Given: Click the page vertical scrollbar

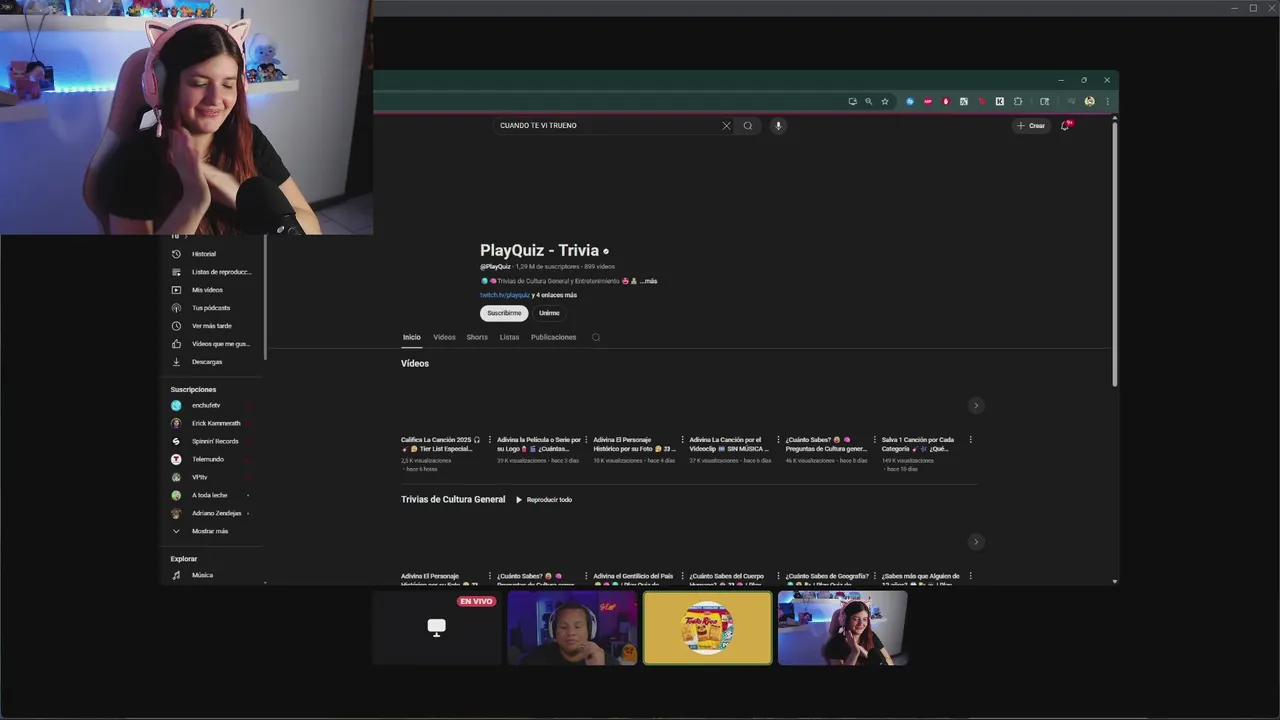Looking at the screenshot, I should [1114, 255].
